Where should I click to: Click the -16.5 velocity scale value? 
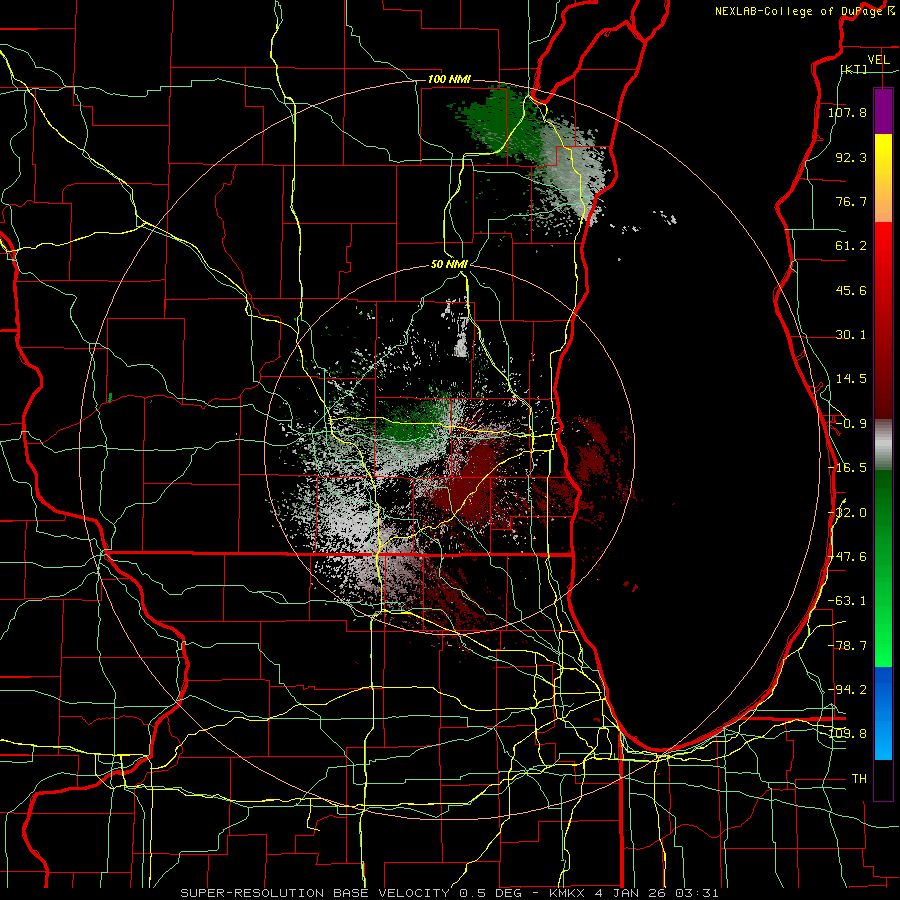[847, 468]
